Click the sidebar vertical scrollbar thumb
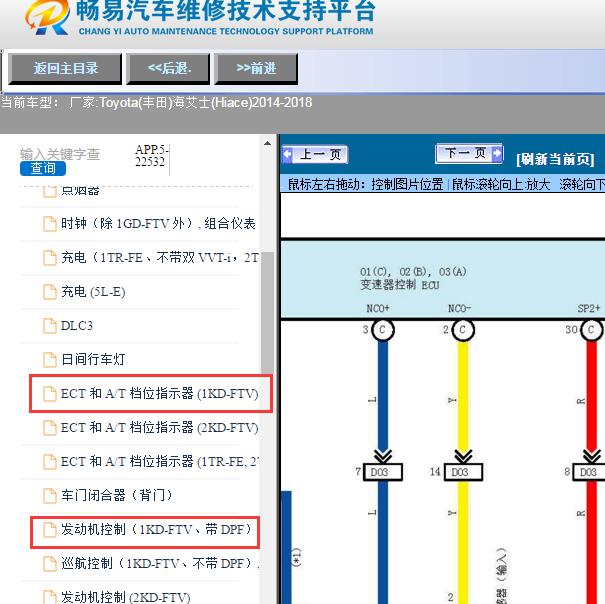 pyautogui.click(x=267, y=313)
